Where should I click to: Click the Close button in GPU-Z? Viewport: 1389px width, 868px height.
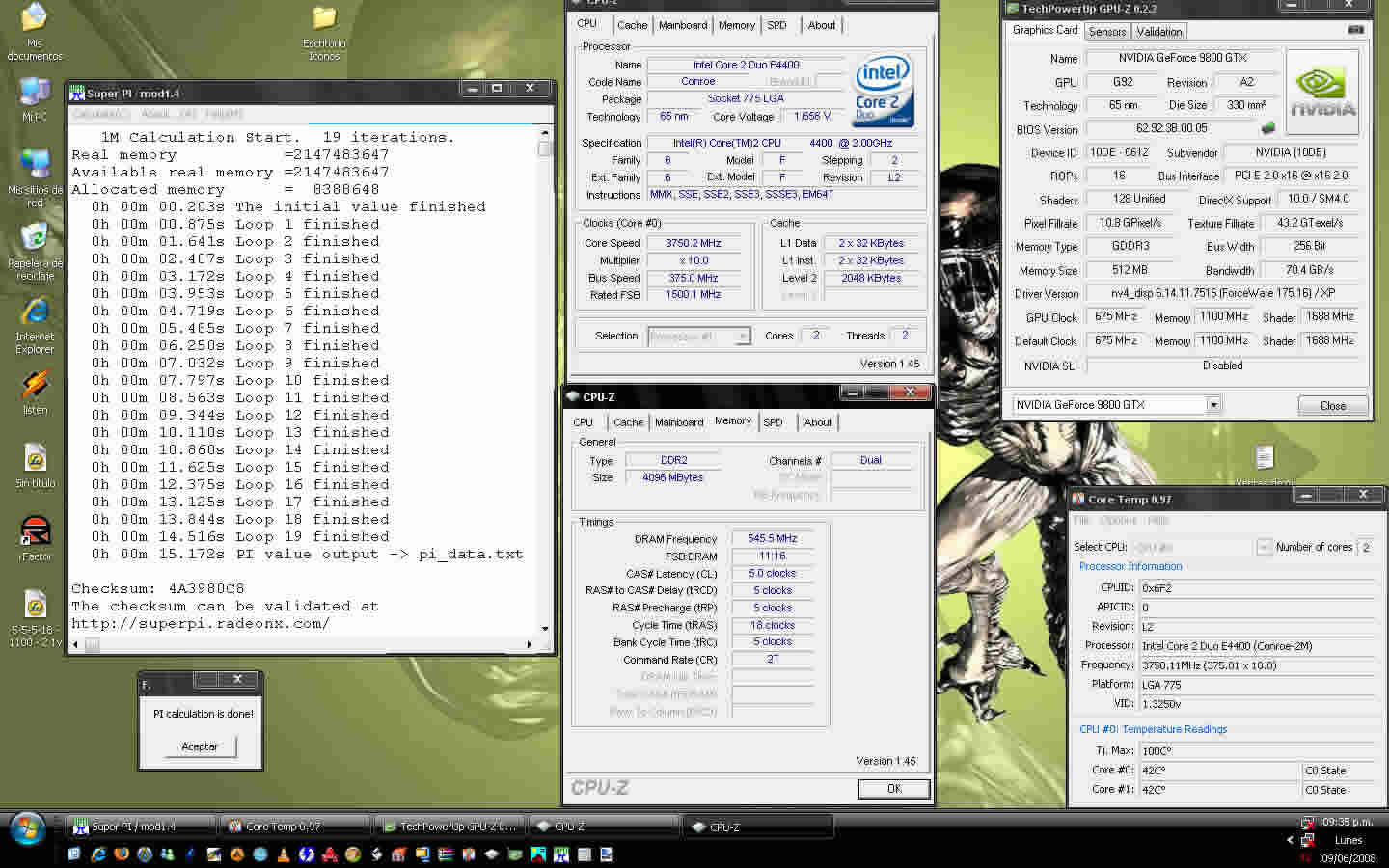tap(1333, 406)
